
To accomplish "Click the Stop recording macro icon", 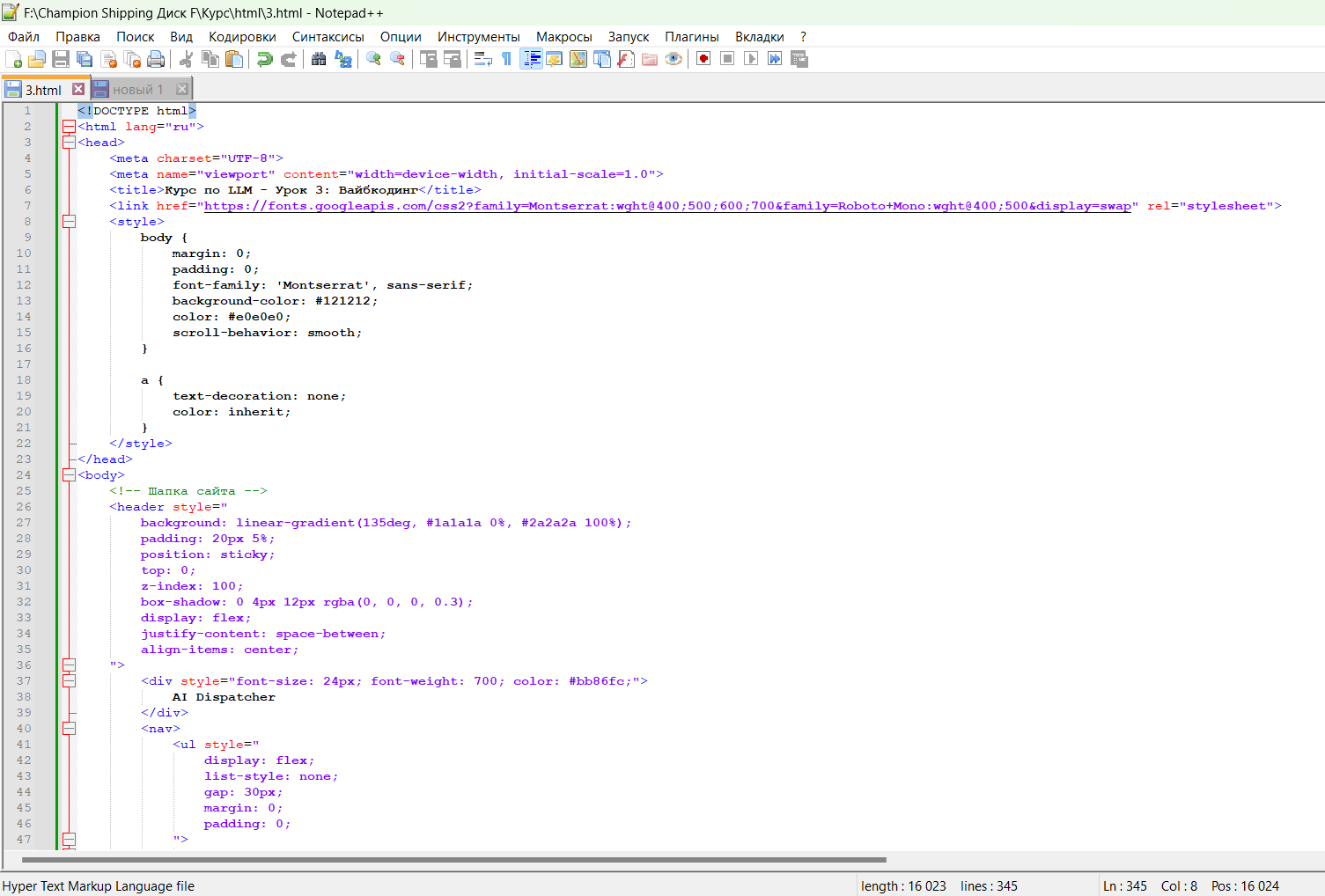I will [727, 59].
